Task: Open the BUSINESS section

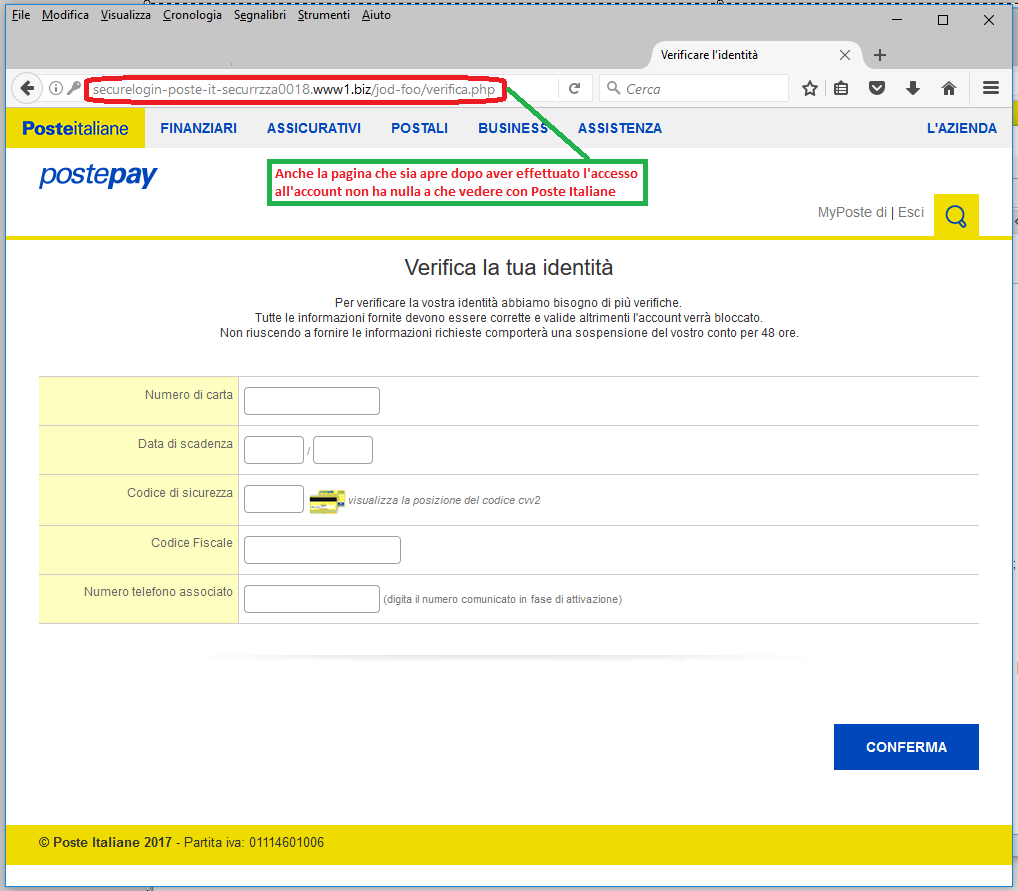Action: pos(513,129)
